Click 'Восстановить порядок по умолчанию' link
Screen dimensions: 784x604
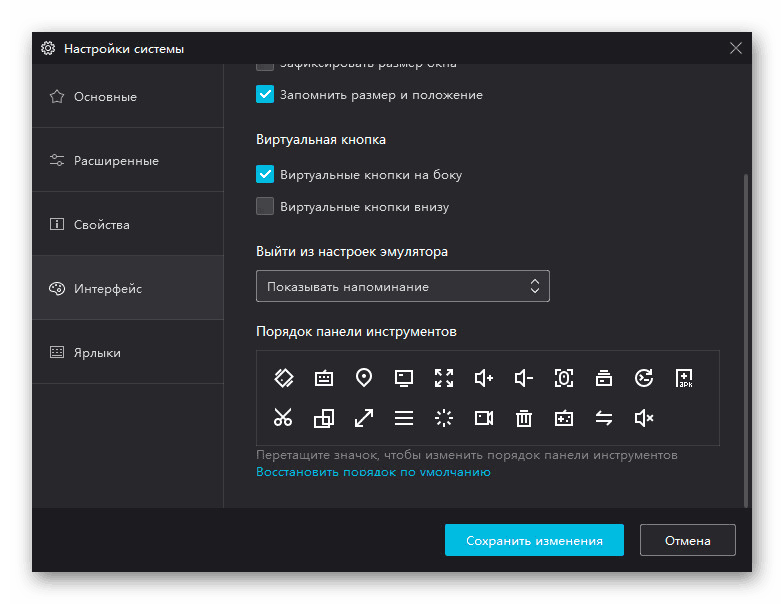(373, 471)
